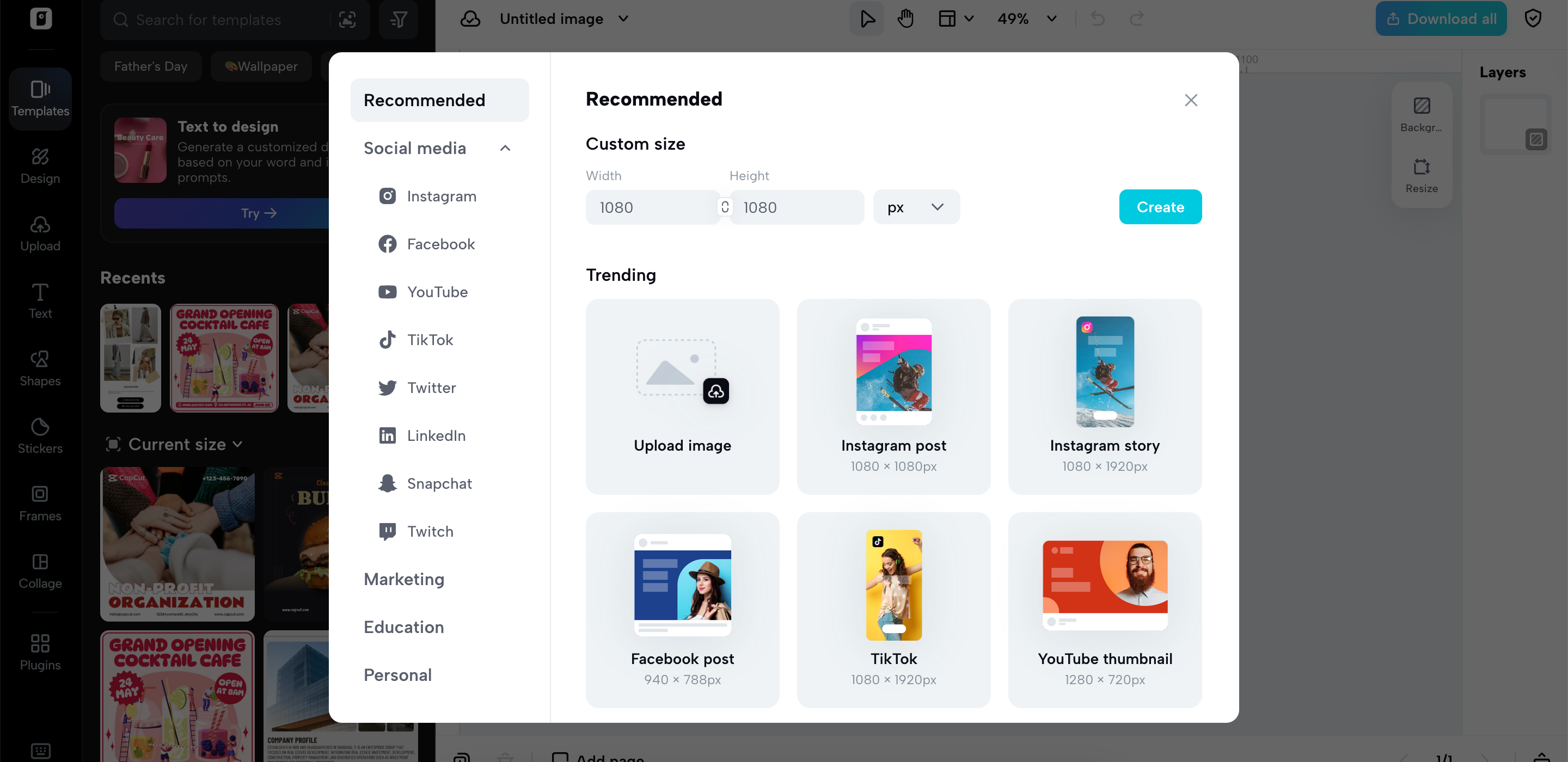
Task: Open the Stickers panel in the sidebar
Action: point(40,436)
